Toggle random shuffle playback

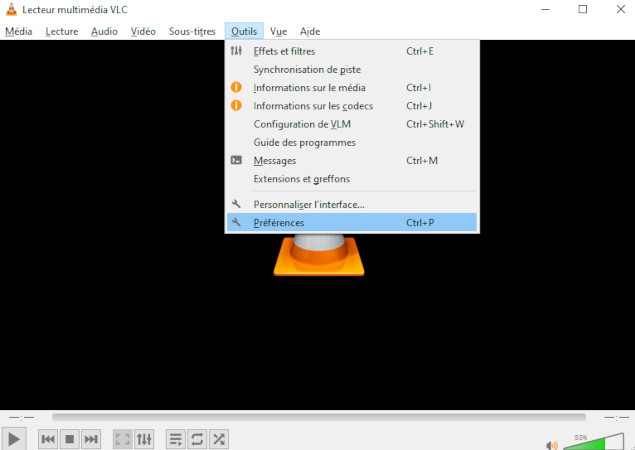tap(219, 439)
